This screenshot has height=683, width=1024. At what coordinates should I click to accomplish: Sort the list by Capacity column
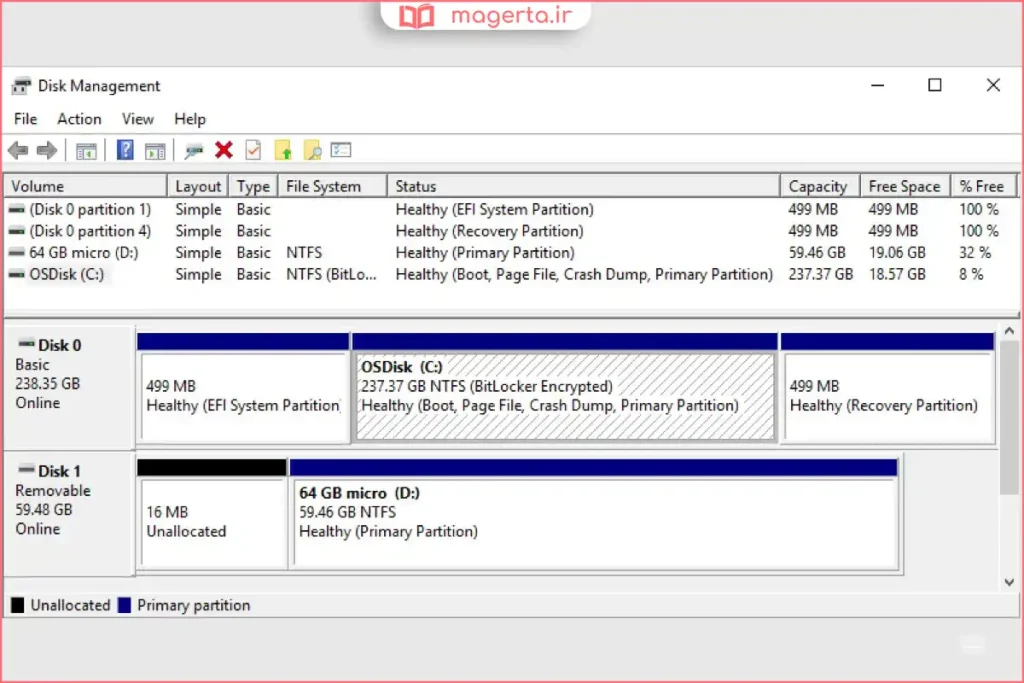[x=817, y=186]
